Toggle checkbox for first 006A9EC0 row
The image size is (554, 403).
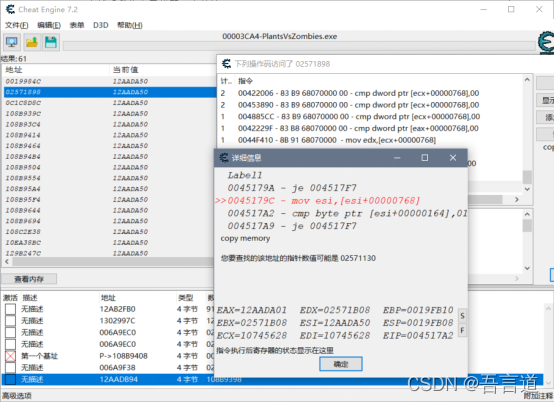10,332
